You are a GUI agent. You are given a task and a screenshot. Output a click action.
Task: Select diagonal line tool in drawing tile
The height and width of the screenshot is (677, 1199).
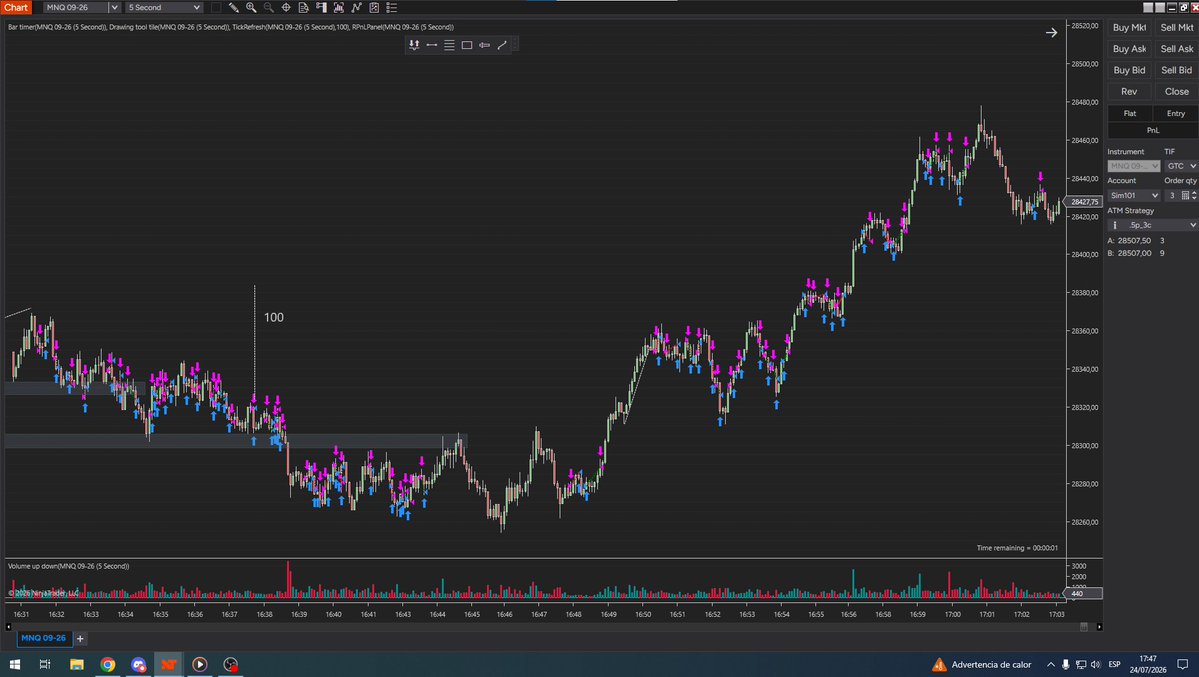[x=502, y=45]
